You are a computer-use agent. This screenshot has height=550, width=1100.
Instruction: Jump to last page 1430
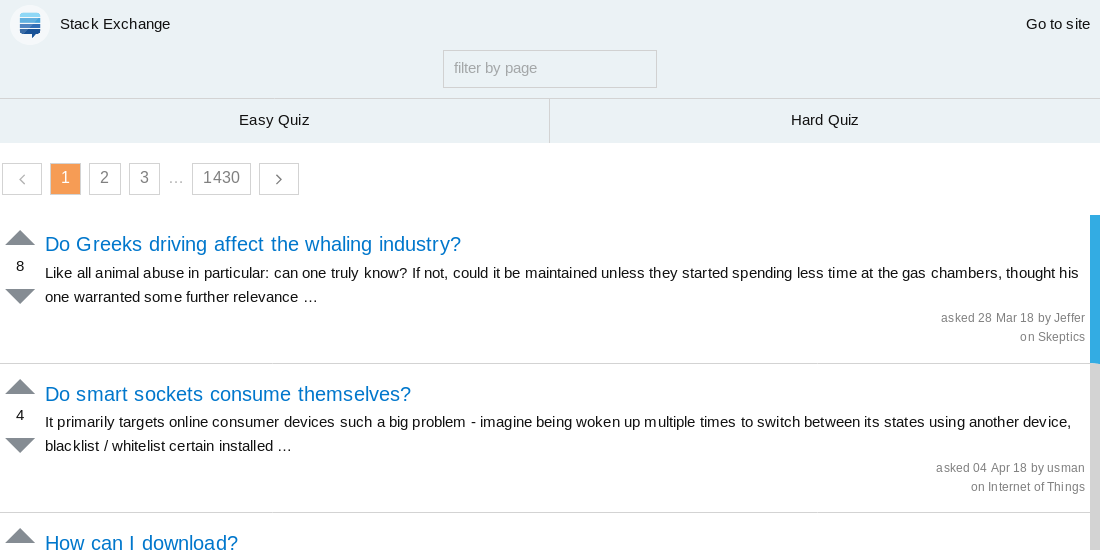click(221, 179)
